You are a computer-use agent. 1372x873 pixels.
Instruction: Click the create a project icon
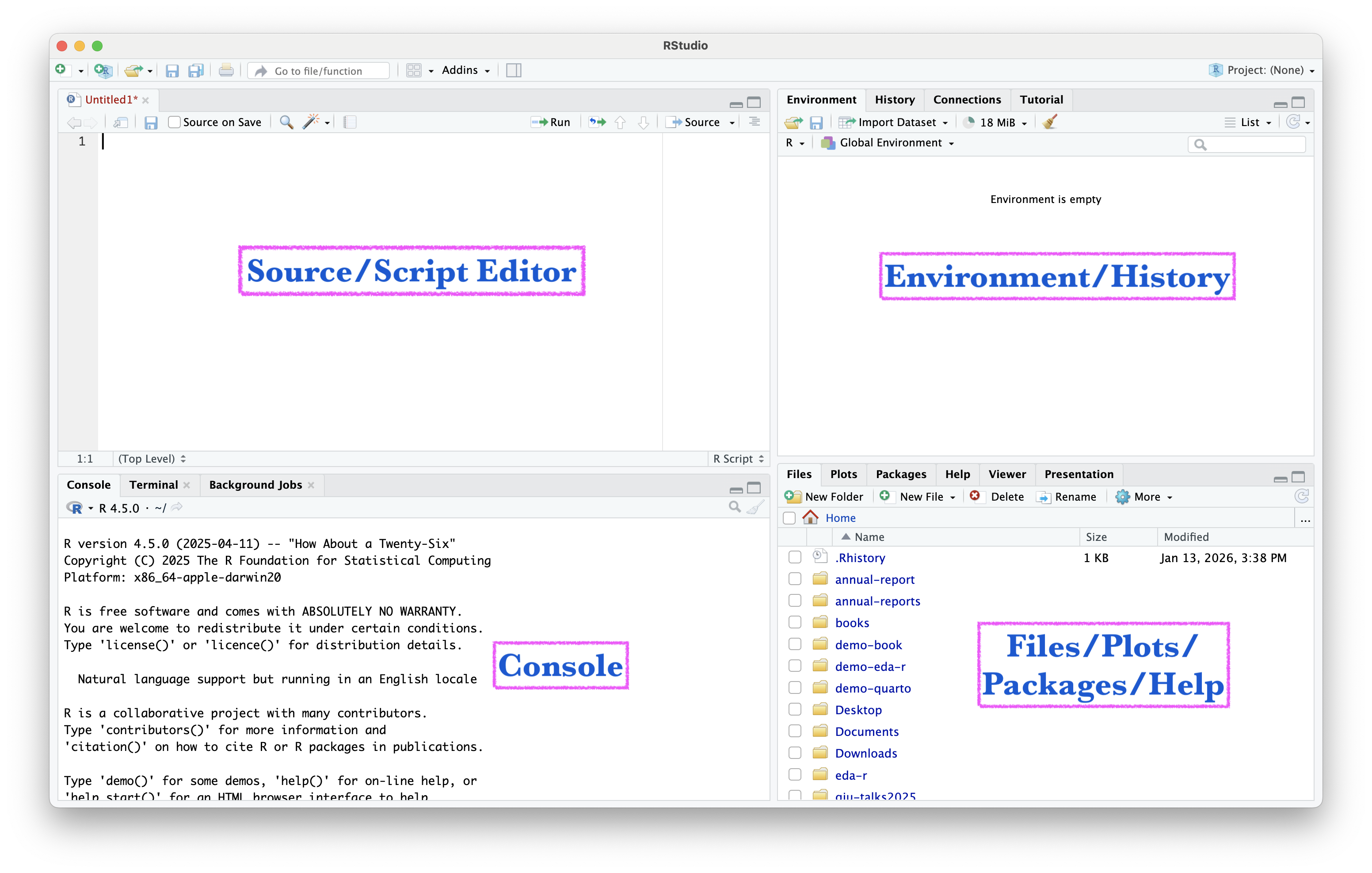(103, 70)
